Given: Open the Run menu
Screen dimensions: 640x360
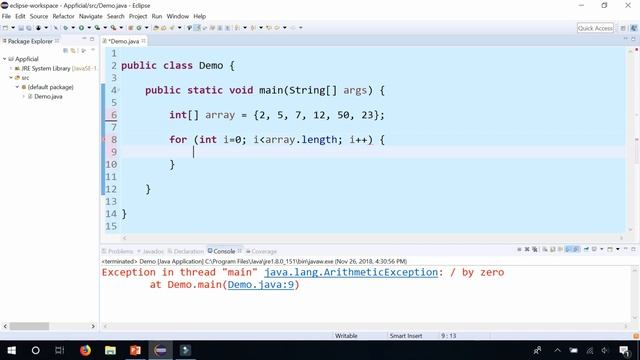Looking at the screenshot, I should (x=157, y=16).
